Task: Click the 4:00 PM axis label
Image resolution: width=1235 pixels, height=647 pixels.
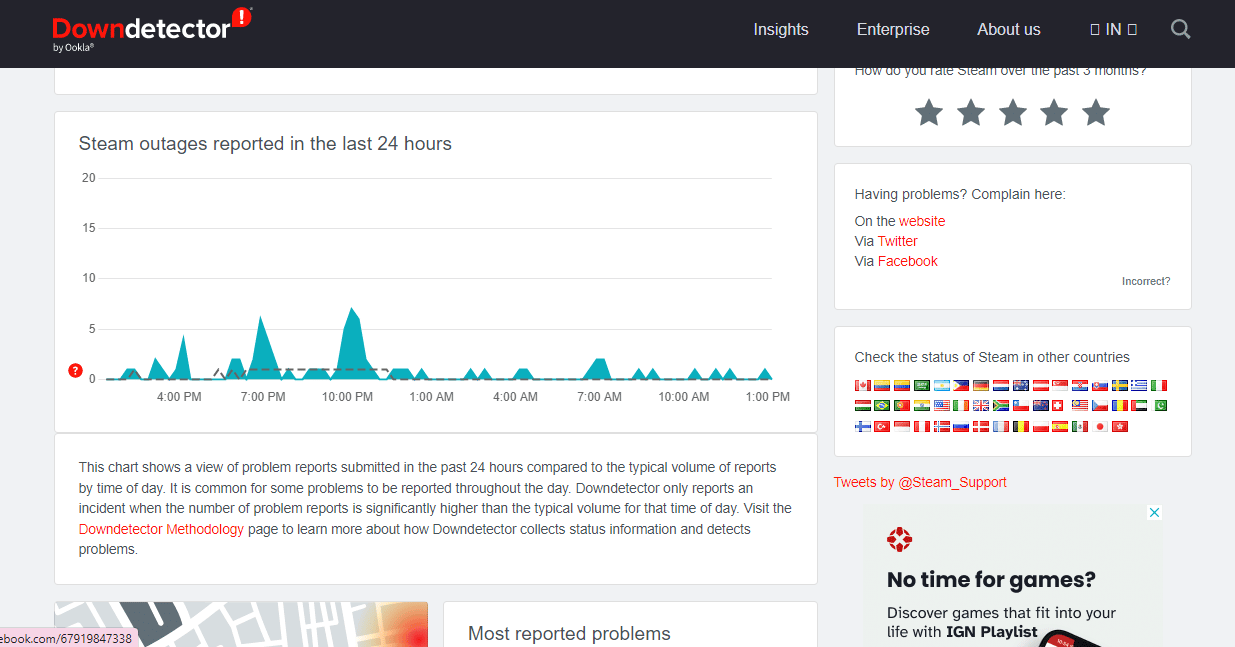Action: pyautogui.click(x=179, y=397)
